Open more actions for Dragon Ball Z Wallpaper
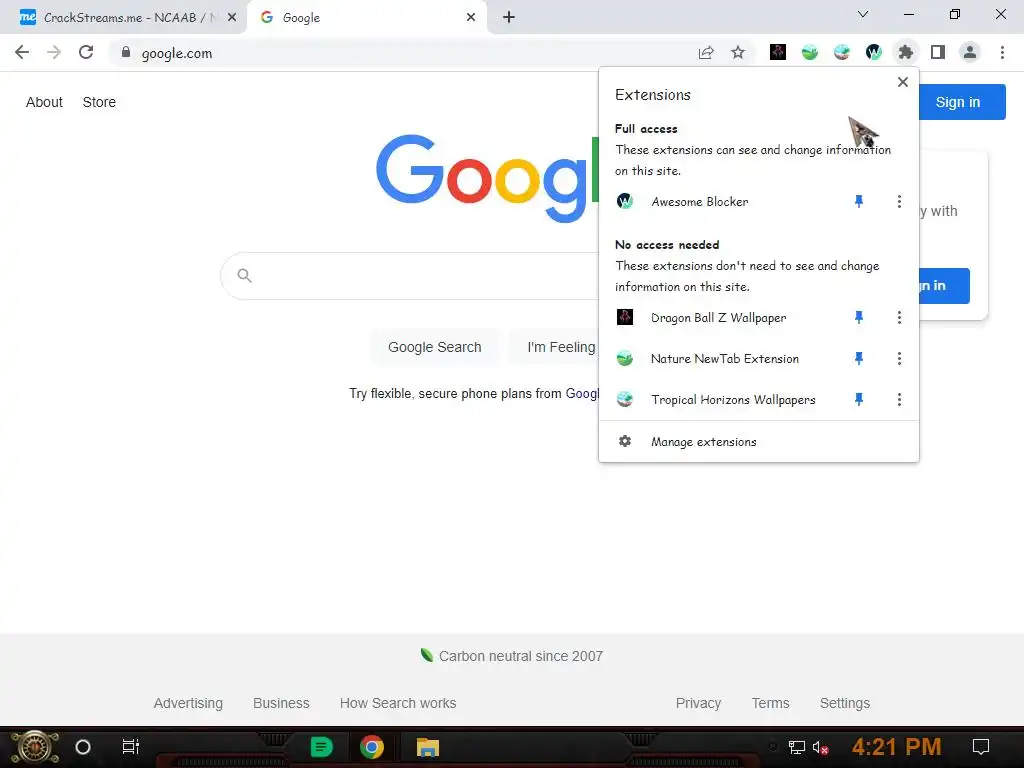The height and width of the screenshot is (768, 1024). [899, 317]
